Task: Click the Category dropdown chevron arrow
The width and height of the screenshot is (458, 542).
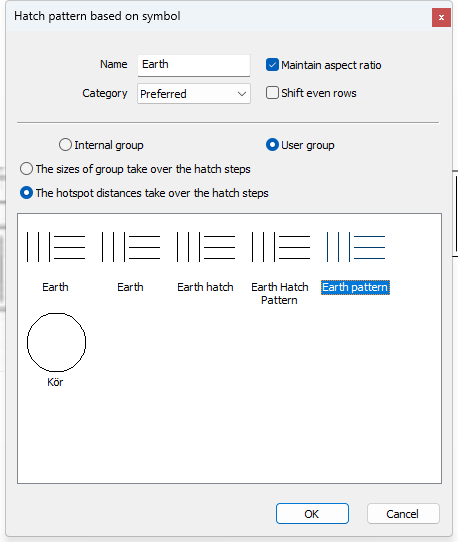Action: click(242, 94)
